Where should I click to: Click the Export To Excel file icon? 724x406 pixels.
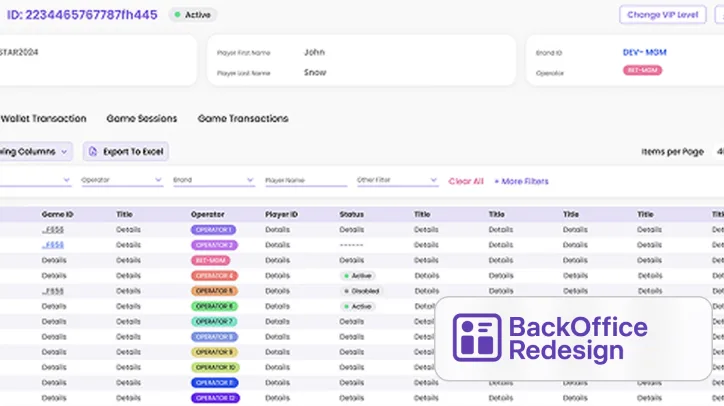coord(93,151)
